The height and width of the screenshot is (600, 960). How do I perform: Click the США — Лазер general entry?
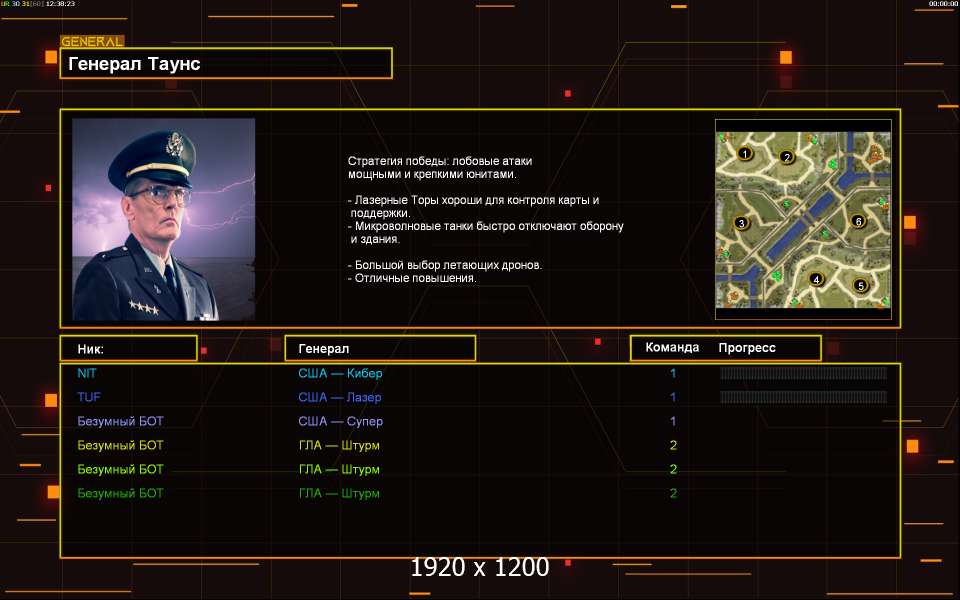[340, 397]
